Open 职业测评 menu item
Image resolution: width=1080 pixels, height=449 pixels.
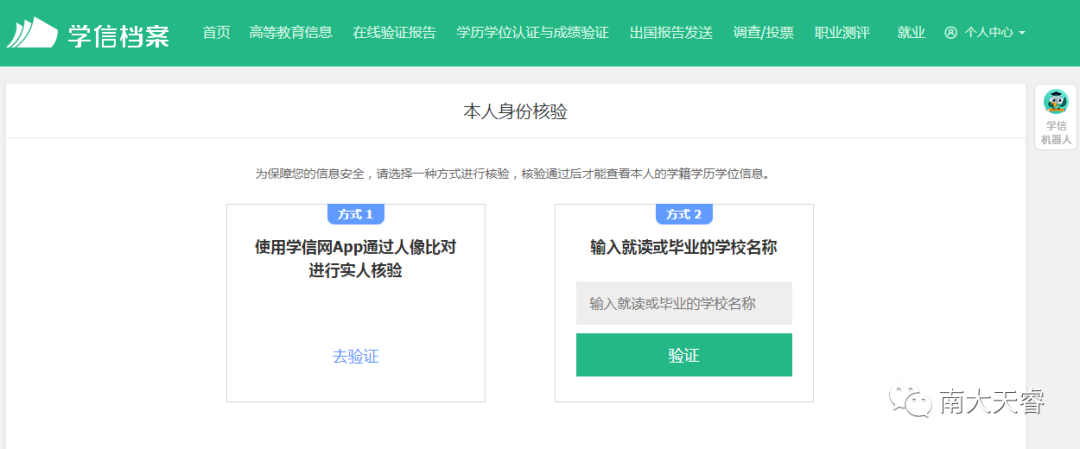tap(842, 32)
